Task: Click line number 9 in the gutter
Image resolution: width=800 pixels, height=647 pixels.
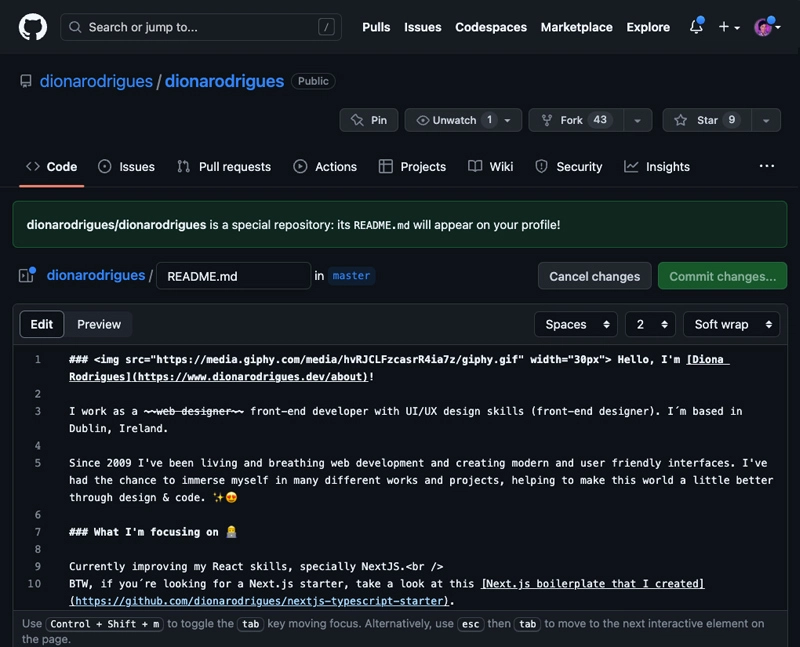Action: tap(37, 566)
